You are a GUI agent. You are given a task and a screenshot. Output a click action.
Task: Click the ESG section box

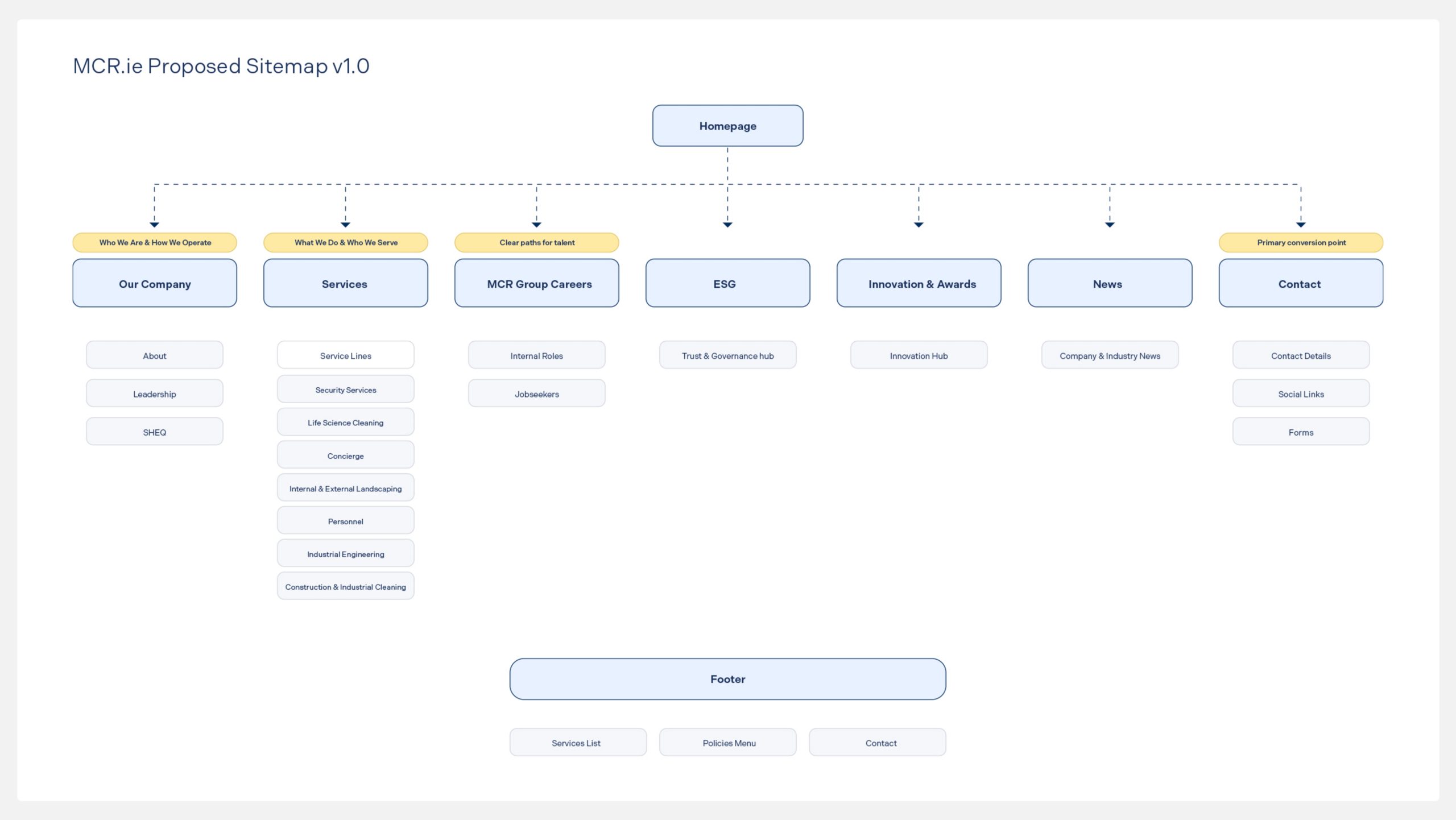pyautogui.click(x=727, y=283)
